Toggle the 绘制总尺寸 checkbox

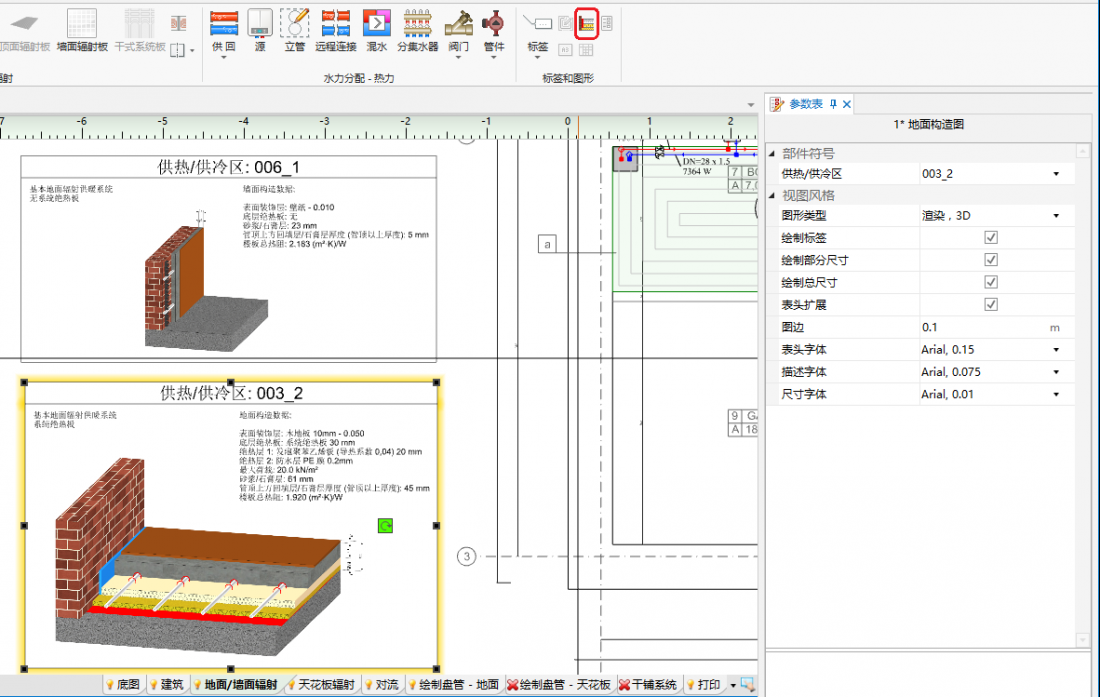[991, 283]
